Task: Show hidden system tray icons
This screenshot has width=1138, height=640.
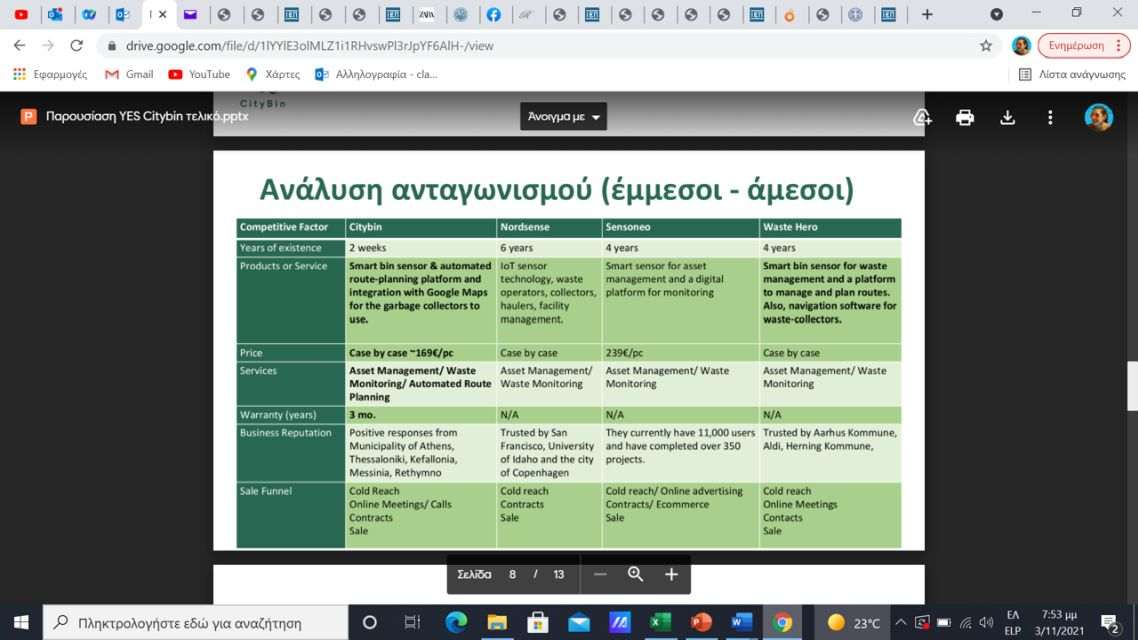Action: (x=899, y=623)
